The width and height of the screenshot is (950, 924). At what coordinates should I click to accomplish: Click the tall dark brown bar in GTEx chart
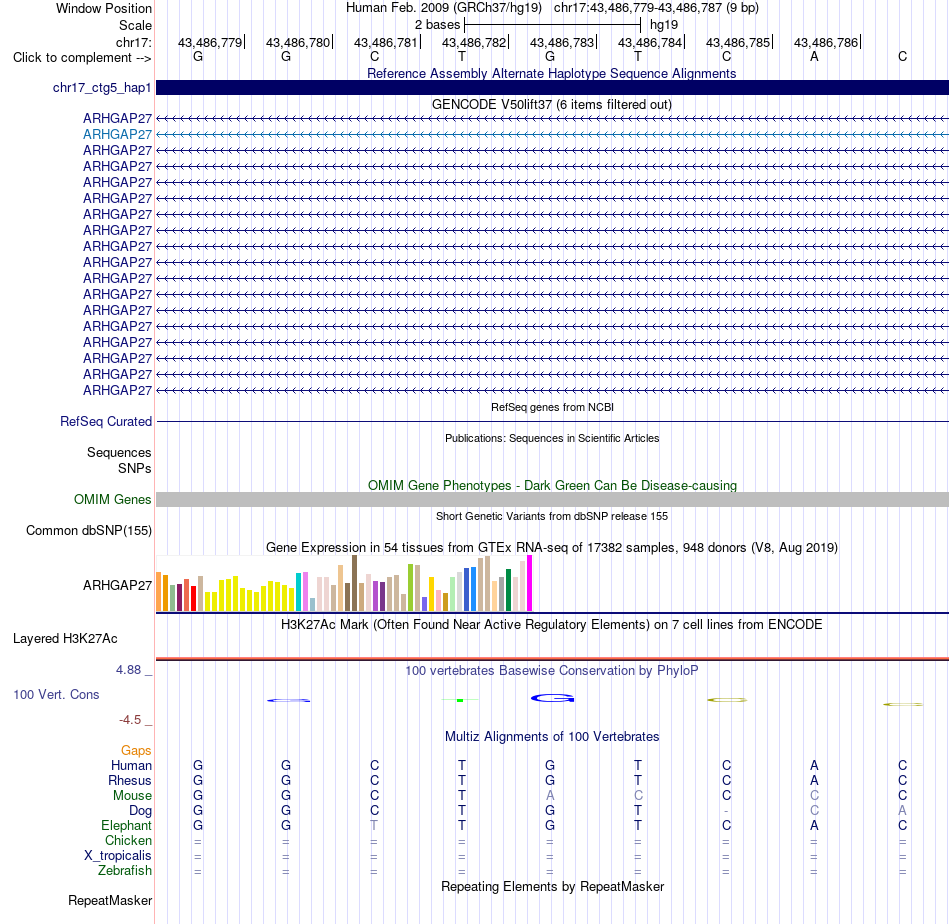tap(354, 583)
